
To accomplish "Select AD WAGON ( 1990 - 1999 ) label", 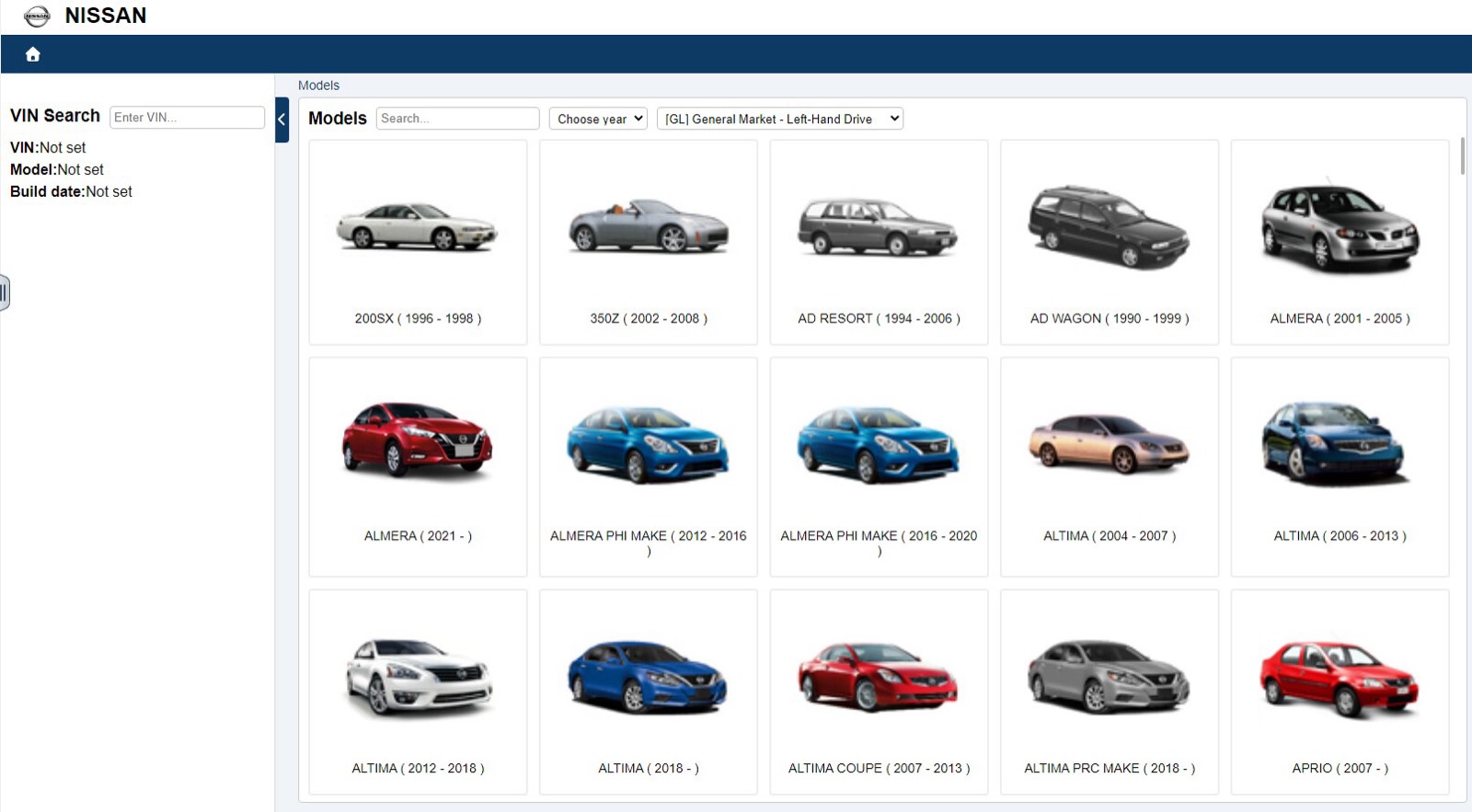I will click(x=1110, y=318).
